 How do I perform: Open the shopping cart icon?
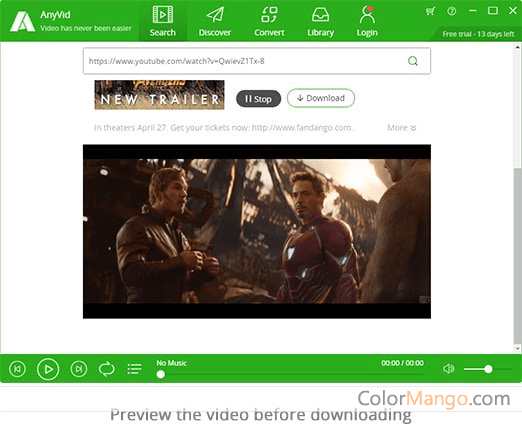430,11
